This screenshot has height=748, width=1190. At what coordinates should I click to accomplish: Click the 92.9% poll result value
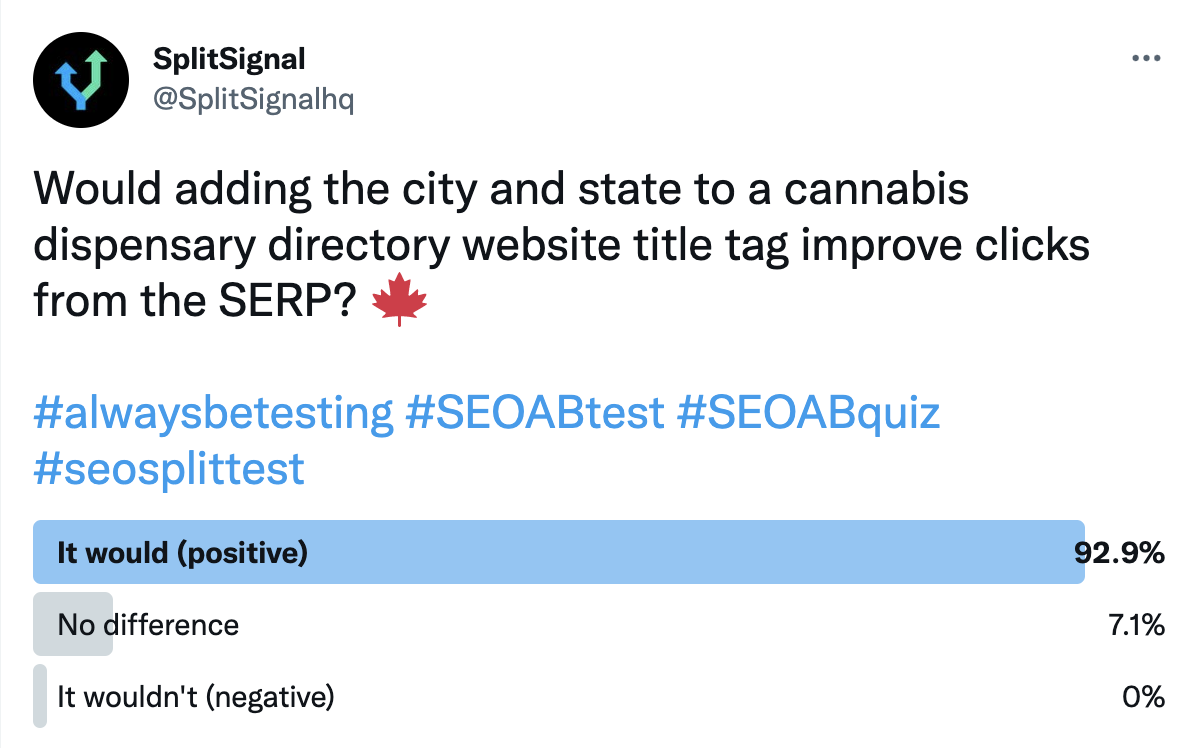[x=1120, y=552]
